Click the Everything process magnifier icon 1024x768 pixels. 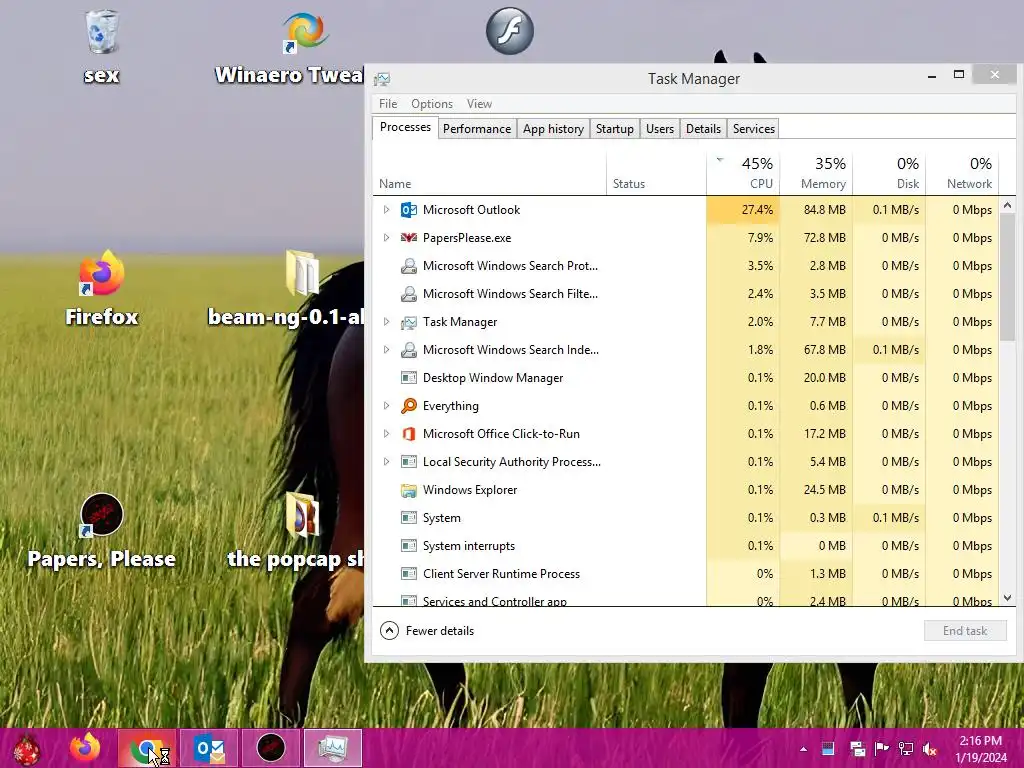pos(409,406)
